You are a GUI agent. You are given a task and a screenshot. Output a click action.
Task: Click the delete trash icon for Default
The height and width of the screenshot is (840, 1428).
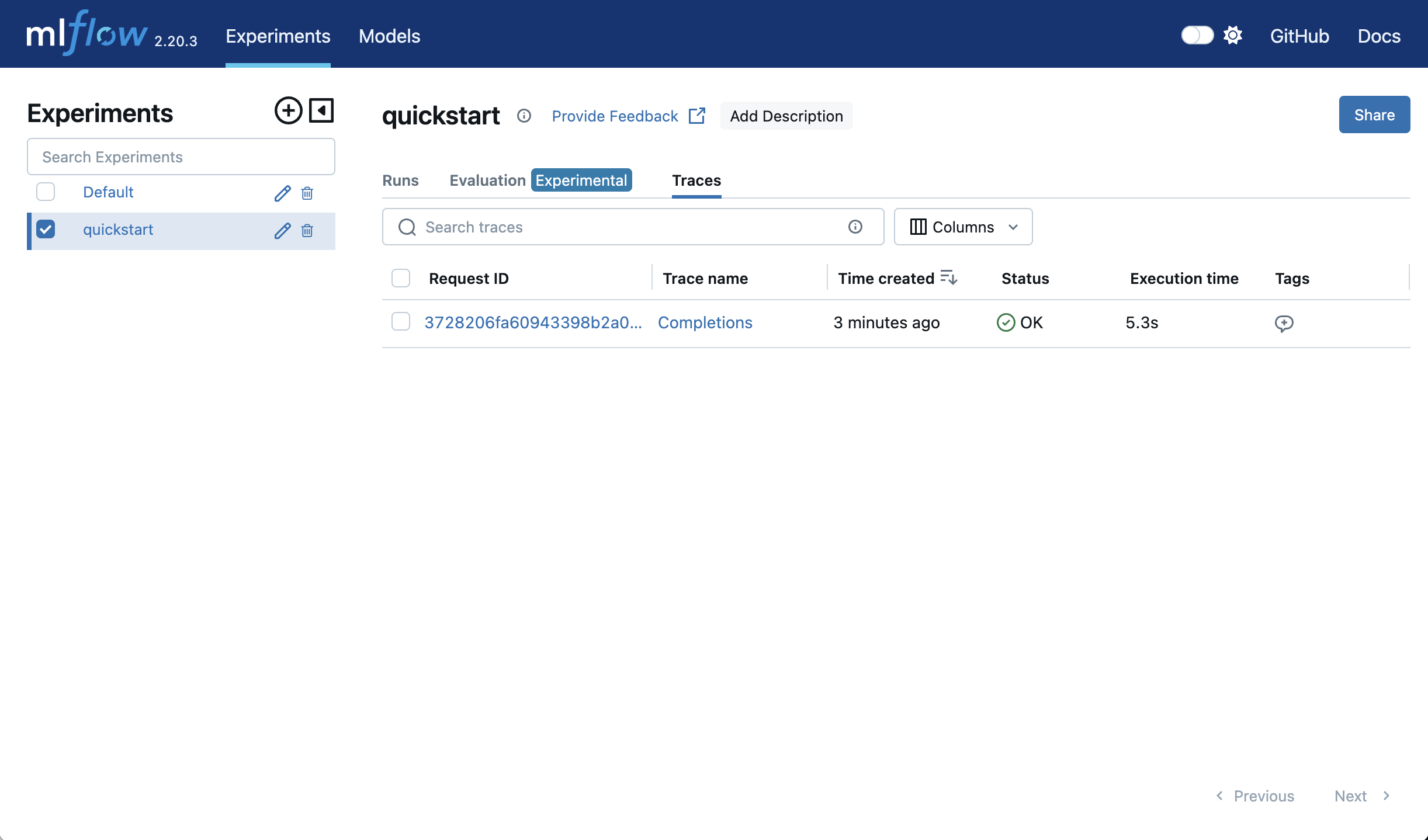[x=307, y=193]
